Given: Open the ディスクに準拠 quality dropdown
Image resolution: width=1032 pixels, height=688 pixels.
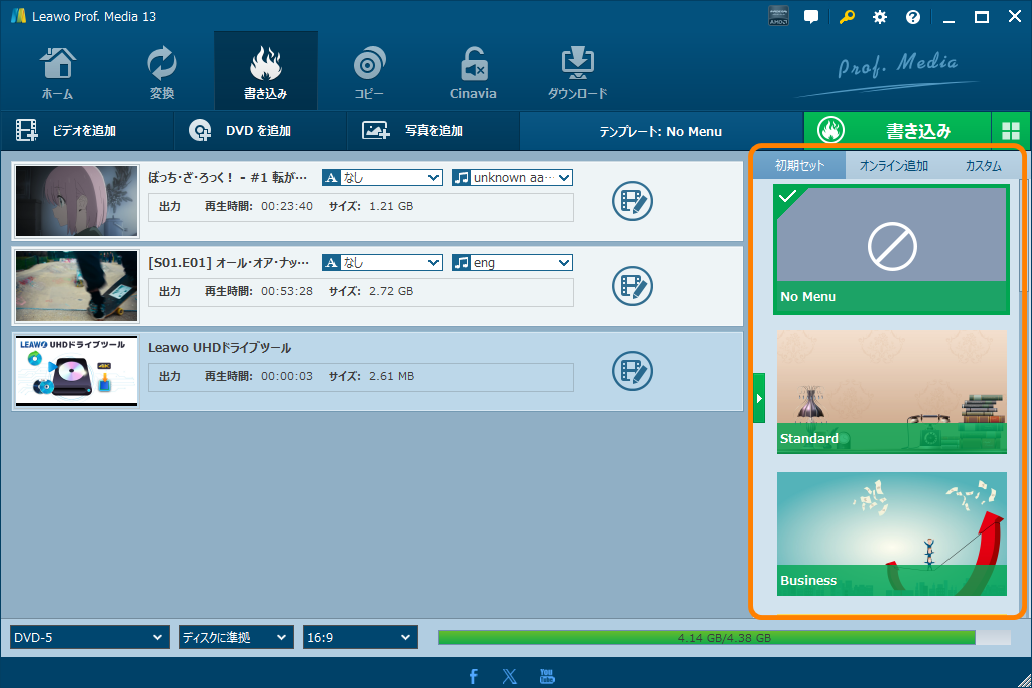Looking at the screenshot, I should point(236,637).
